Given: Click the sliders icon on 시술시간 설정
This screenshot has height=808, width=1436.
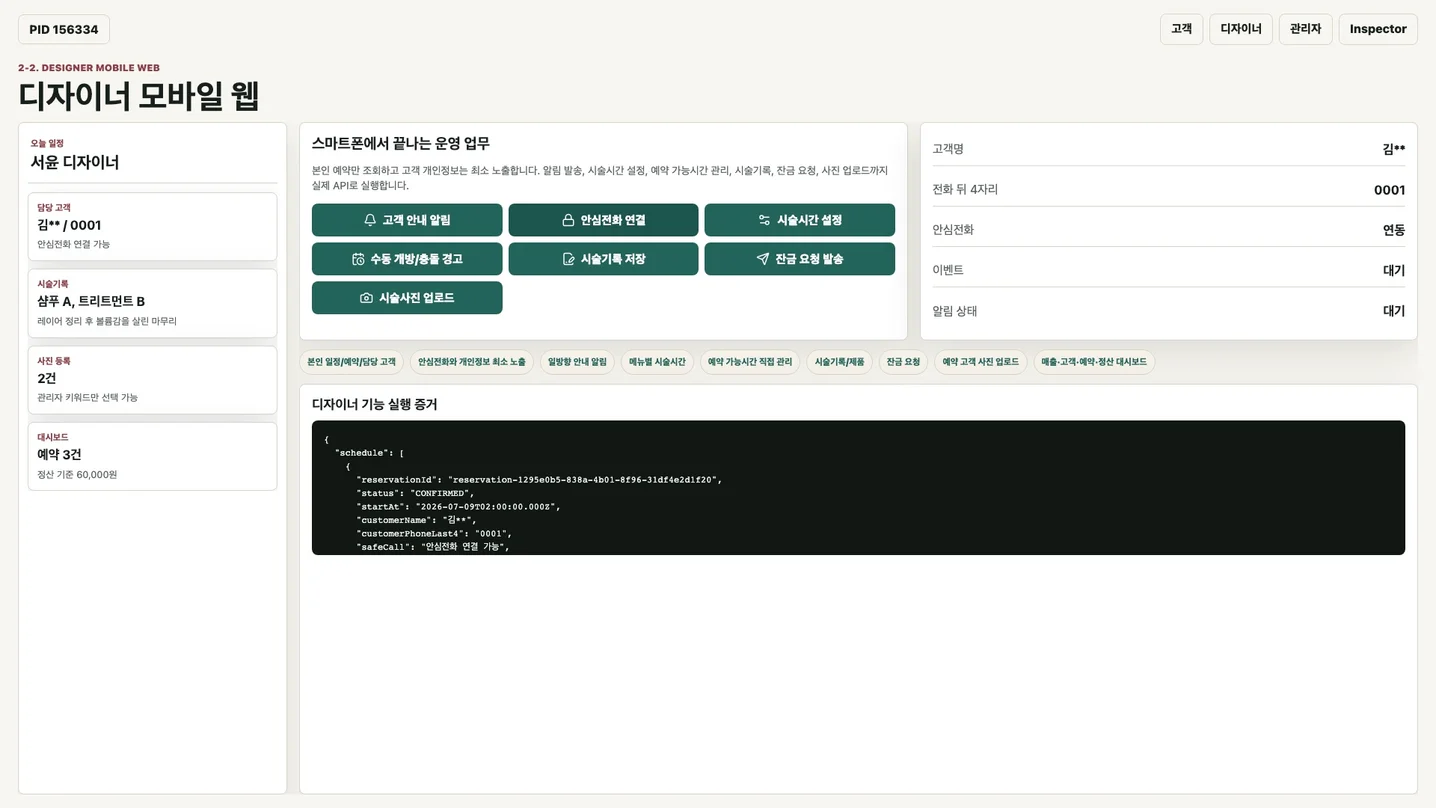Looking at the screenshot, I should coord(764,220).
